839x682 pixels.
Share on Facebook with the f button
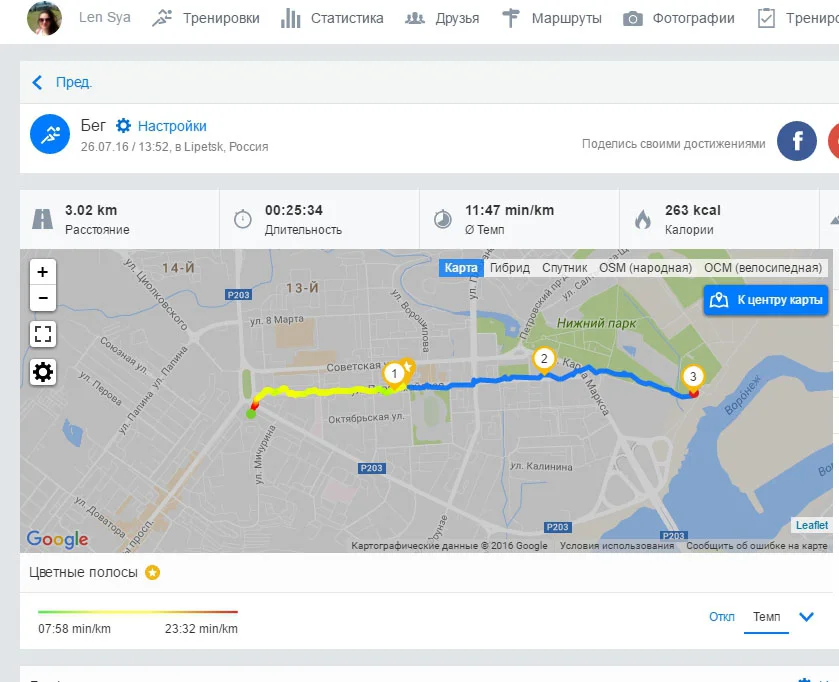pyautogui.click(x=796, y=141)
